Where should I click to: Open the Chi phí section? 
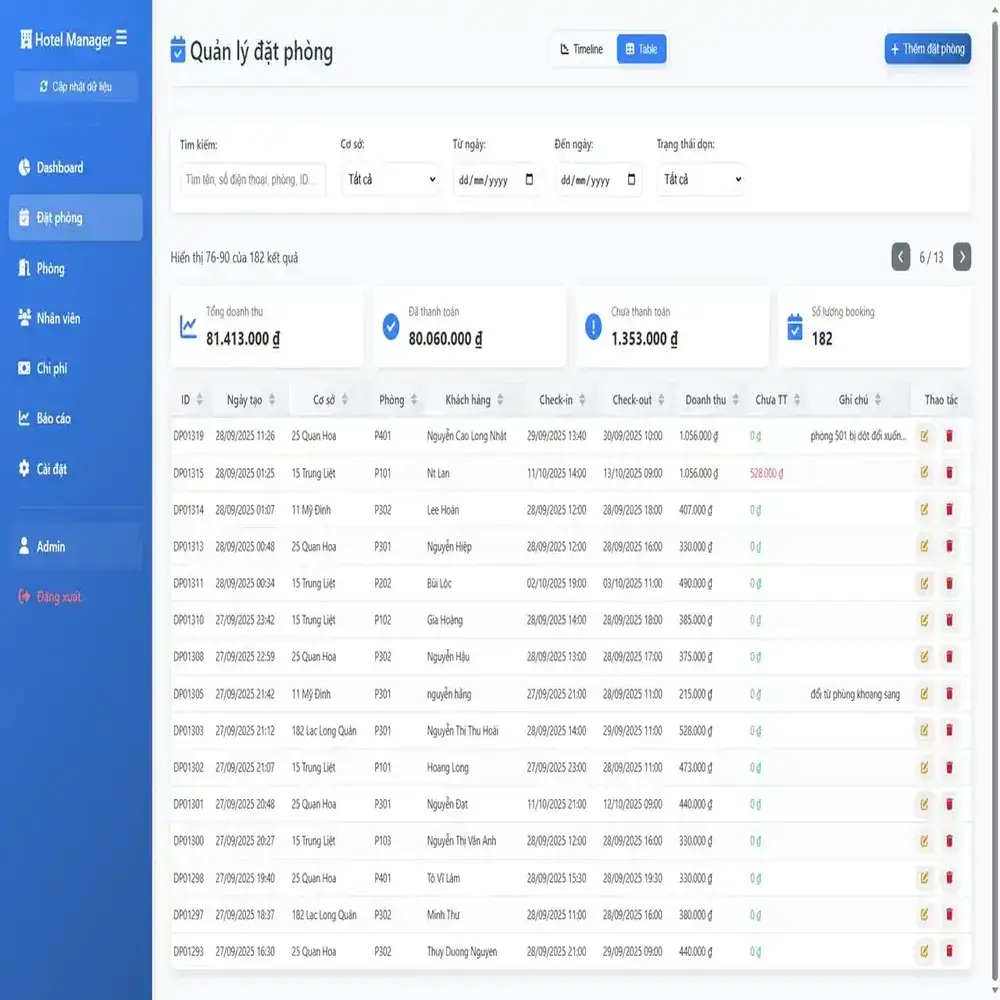click(50, 367)
